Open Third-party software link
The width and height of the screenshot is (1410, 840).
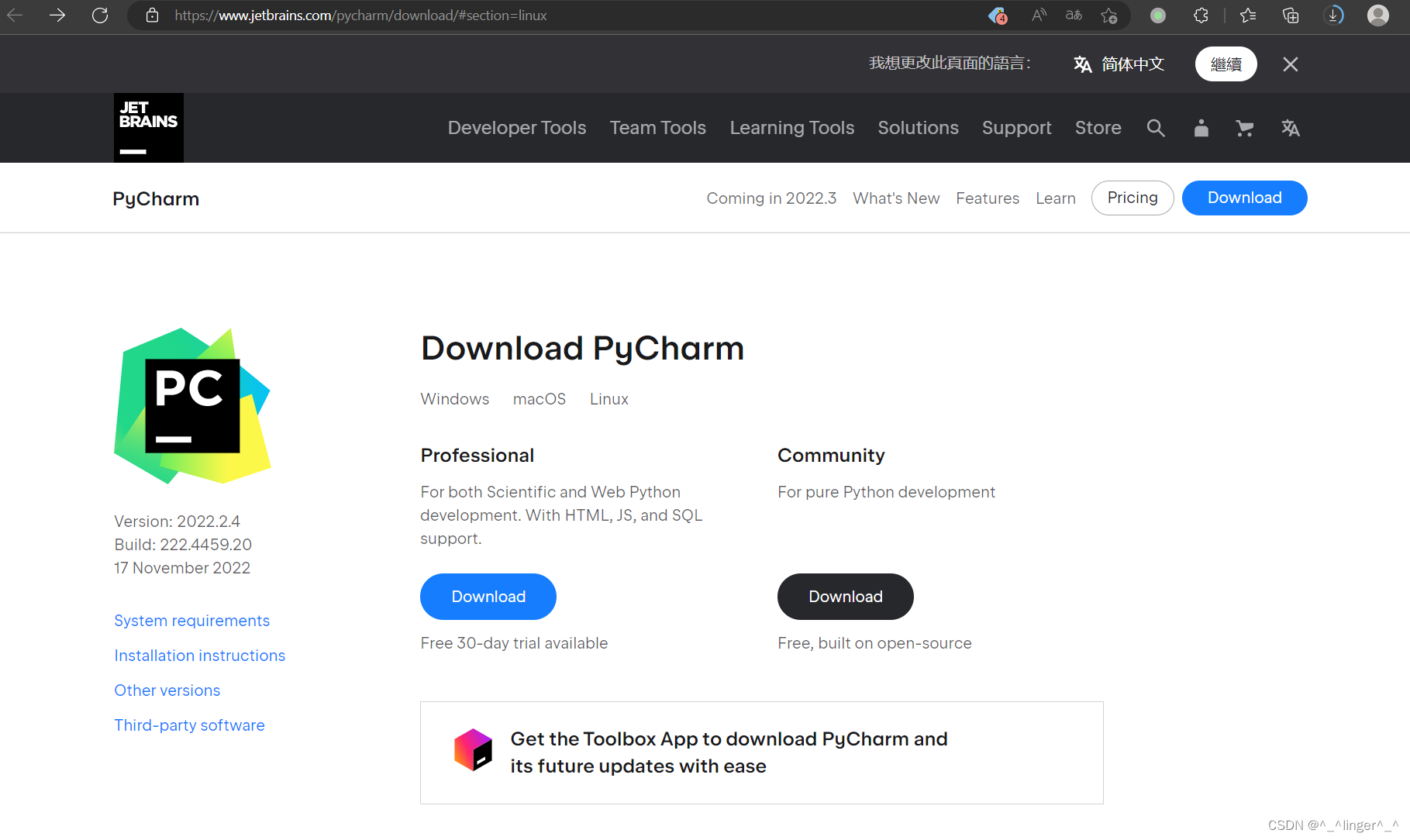[x=190, y=725]
